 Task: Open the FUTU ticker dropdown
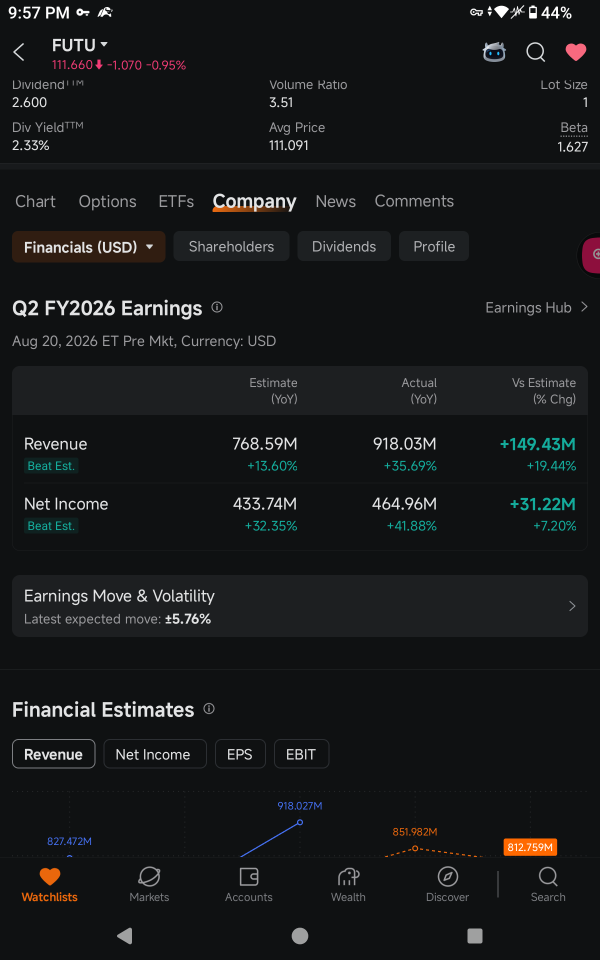[80, 45]
